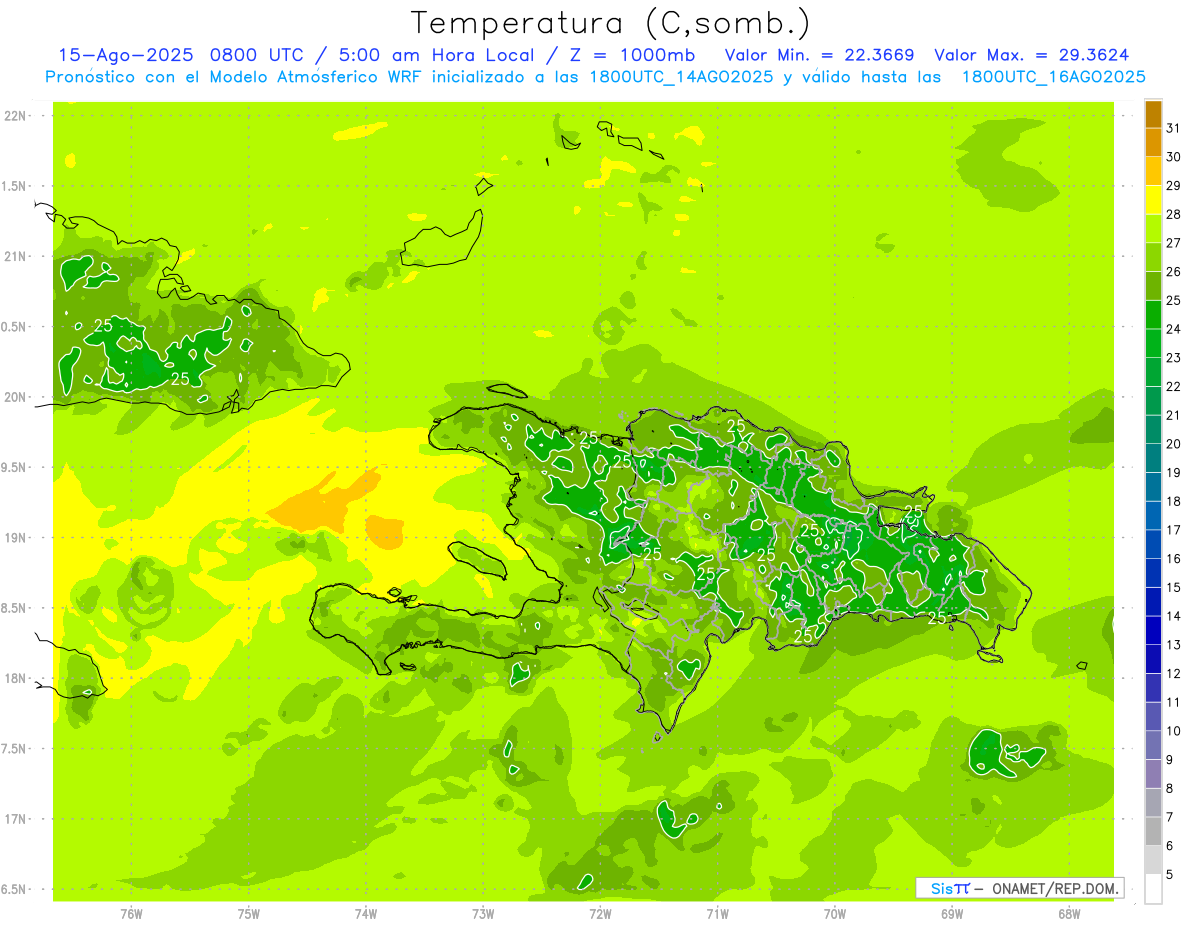Click the '69W' longitude axis label
This screenshot has height=927, width=1200.
[951, 914]
